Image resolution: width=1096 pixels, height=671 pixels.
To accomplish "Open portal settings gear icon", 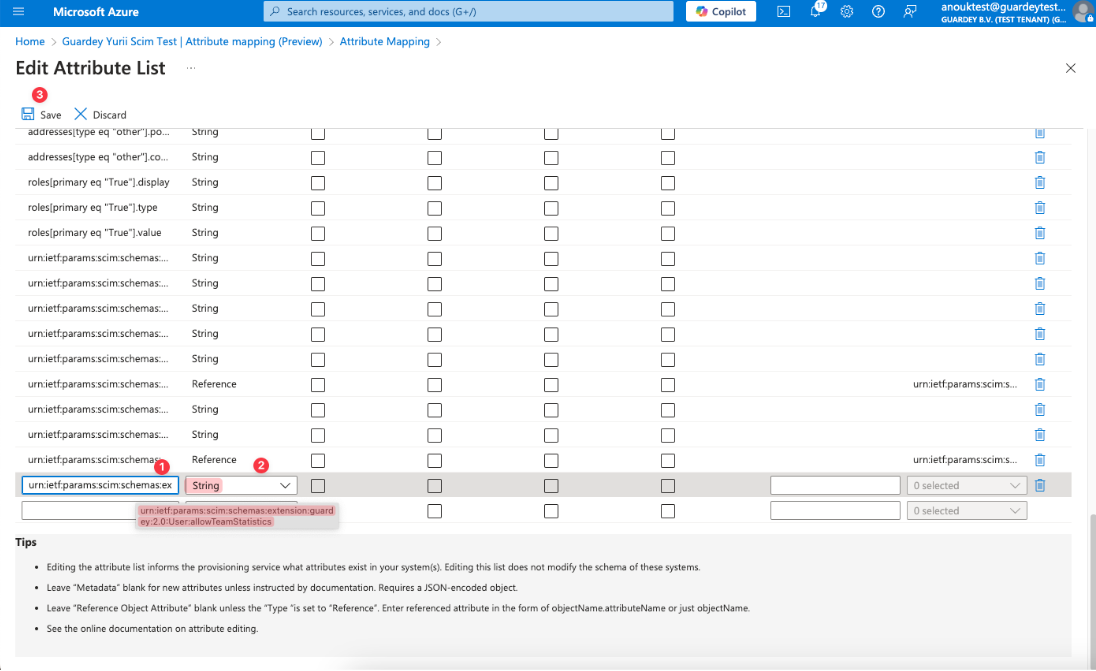I will click(847, 12).
